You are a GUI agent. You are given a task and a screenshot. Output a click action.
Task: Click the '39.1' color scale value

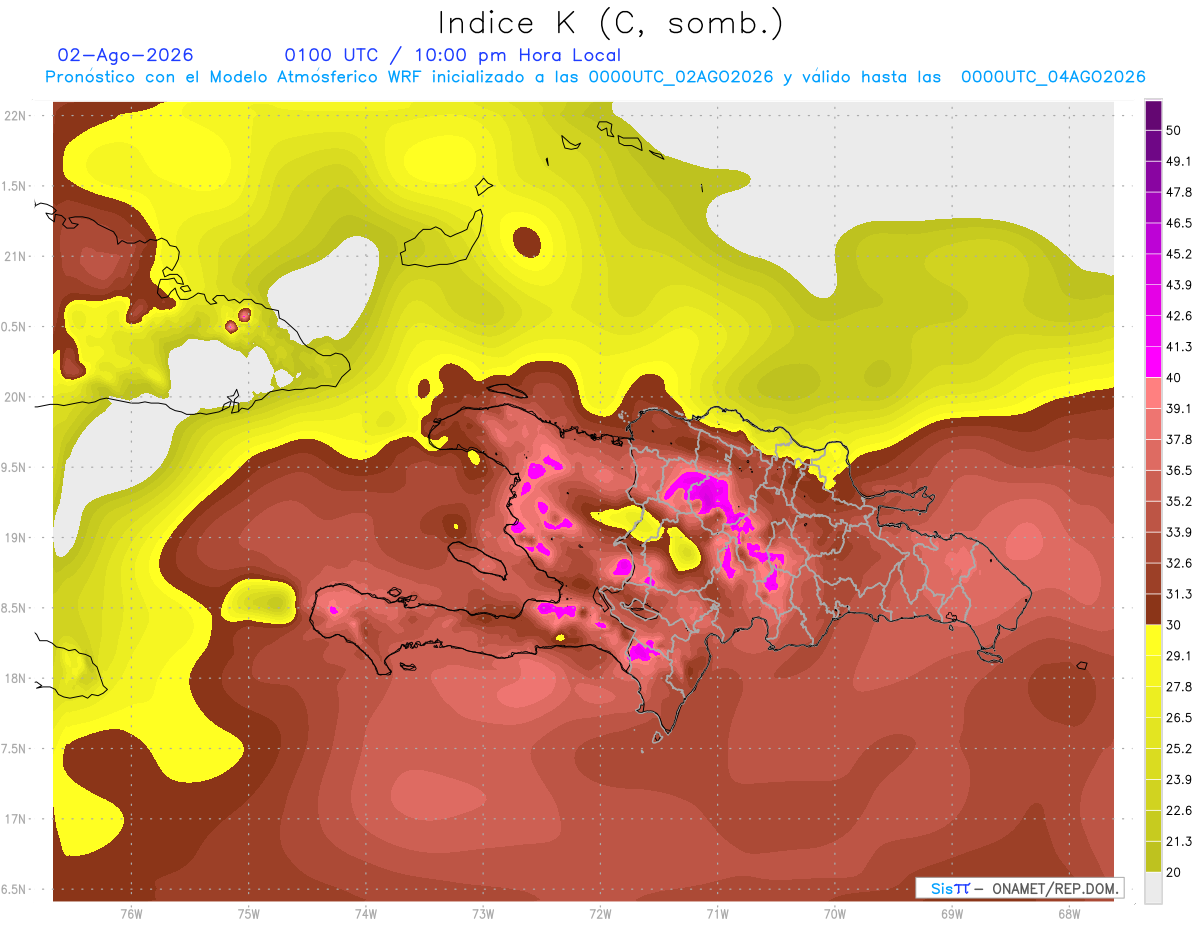pyautogui.click(x=1179, y=408)
